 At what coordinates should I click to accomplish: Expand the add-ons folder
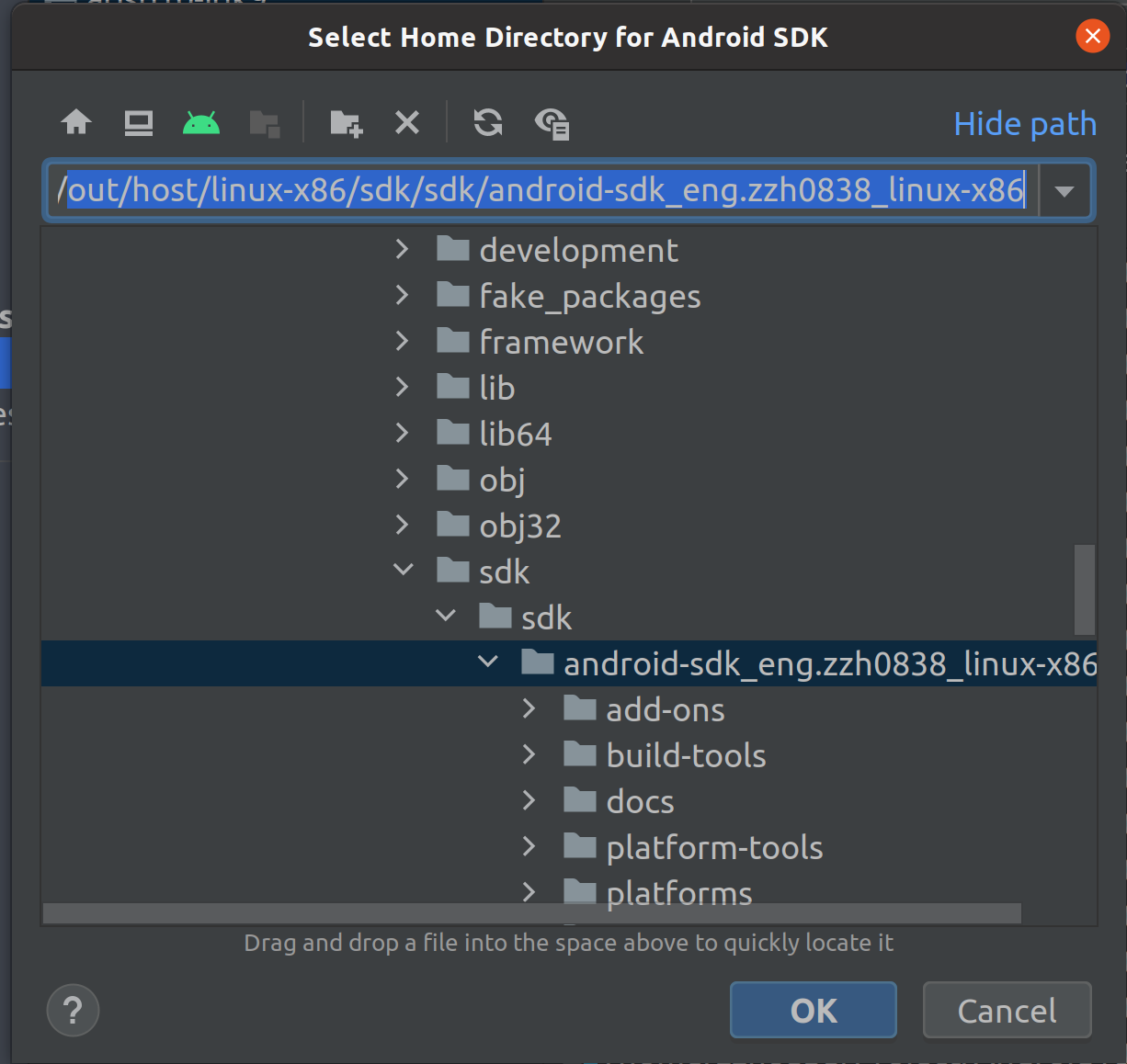[x=529, y=708]
